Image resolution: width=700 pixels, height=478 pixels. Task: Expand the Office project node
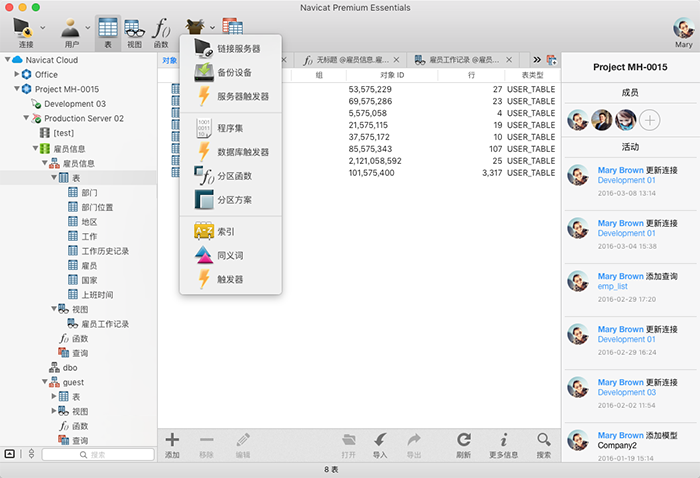point(17,74)
